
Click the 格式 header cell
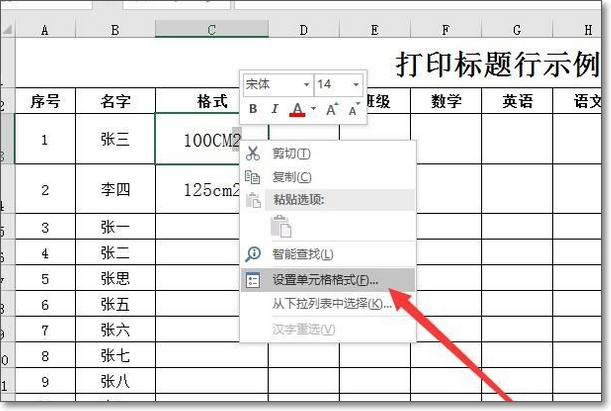[x=212, y=101]
